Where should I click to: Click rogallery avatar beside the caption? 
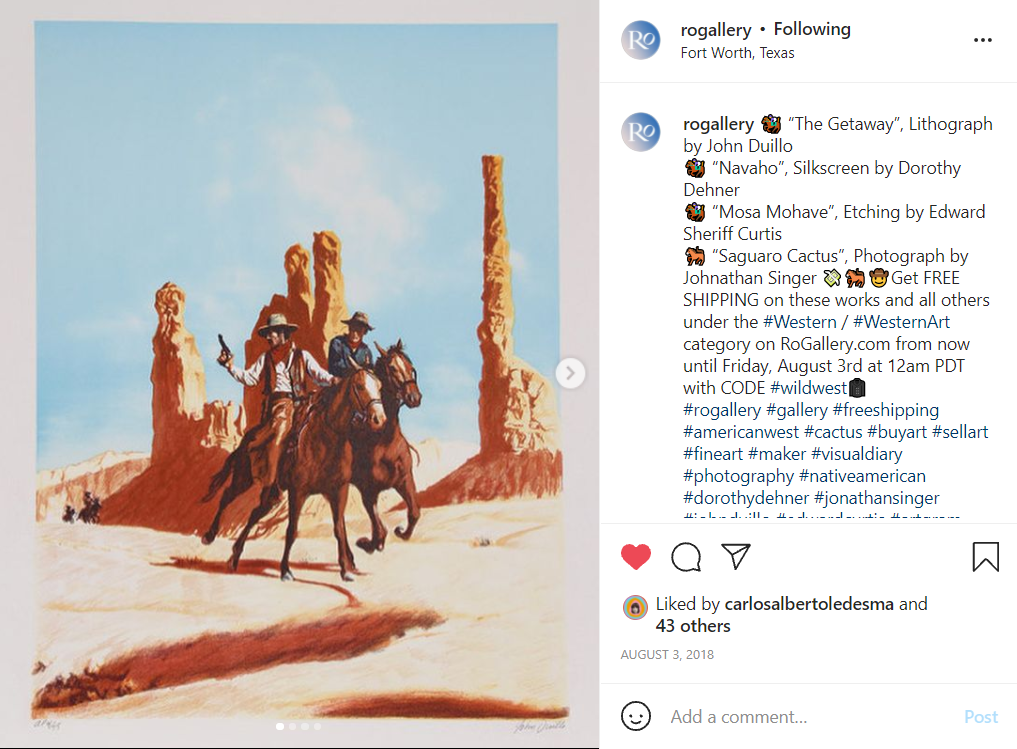pyautogui.click(x=641, y=132)
